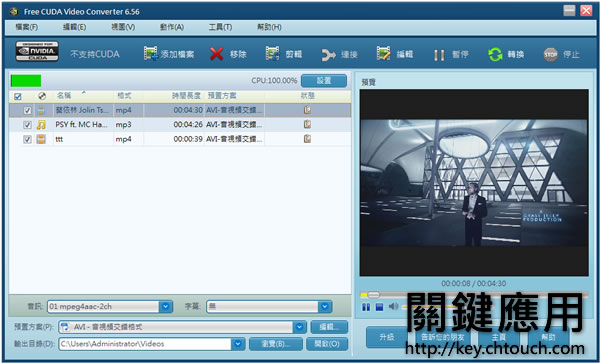600x363 pixels.
Task: Uncheck the ttt file checkbox
Action: 27,139
